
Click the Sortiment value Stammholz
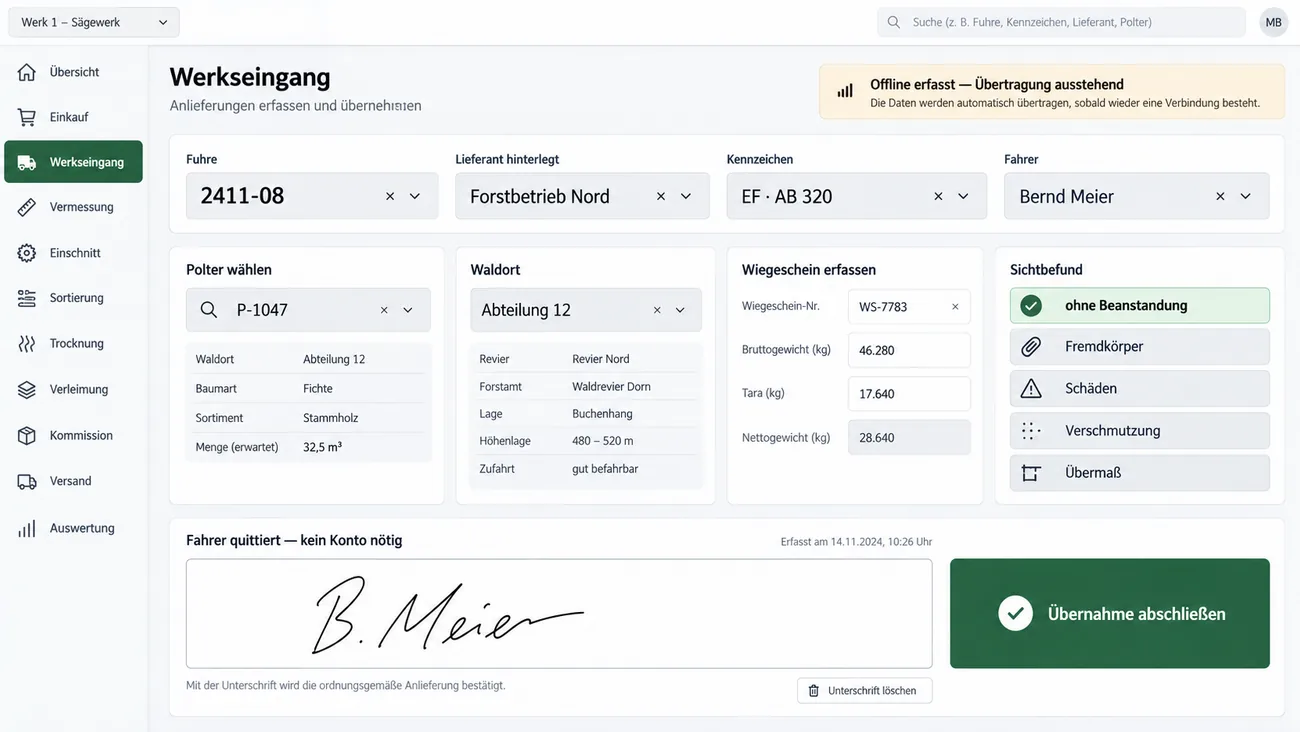[x=331, y=418]
